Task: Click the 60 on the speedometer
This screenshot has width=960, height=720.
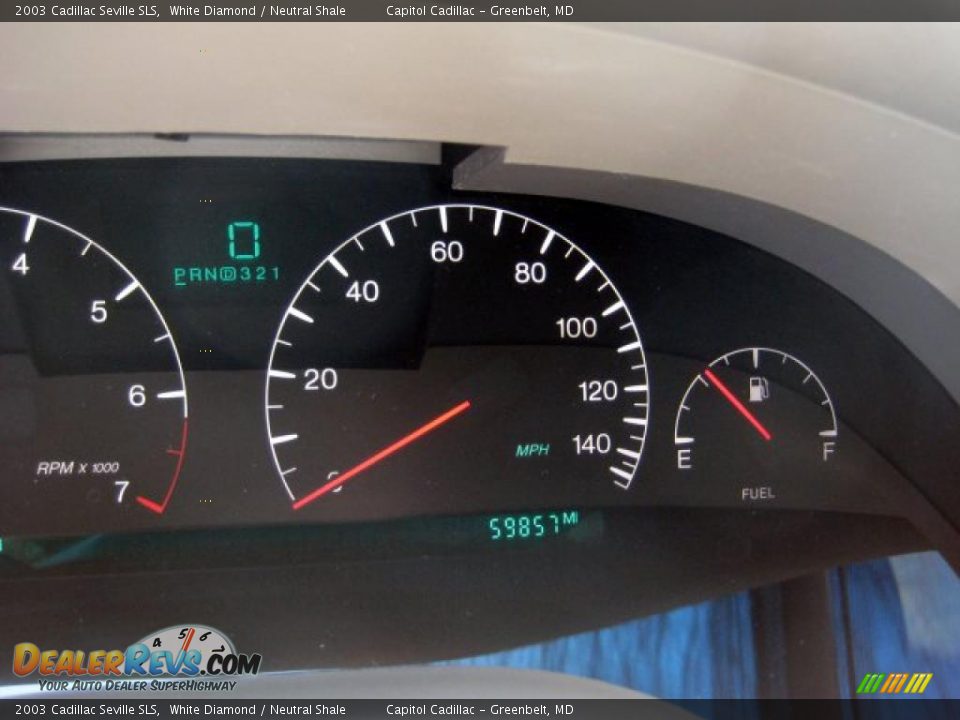Action: pyautogui.click(x=447, y=252)
